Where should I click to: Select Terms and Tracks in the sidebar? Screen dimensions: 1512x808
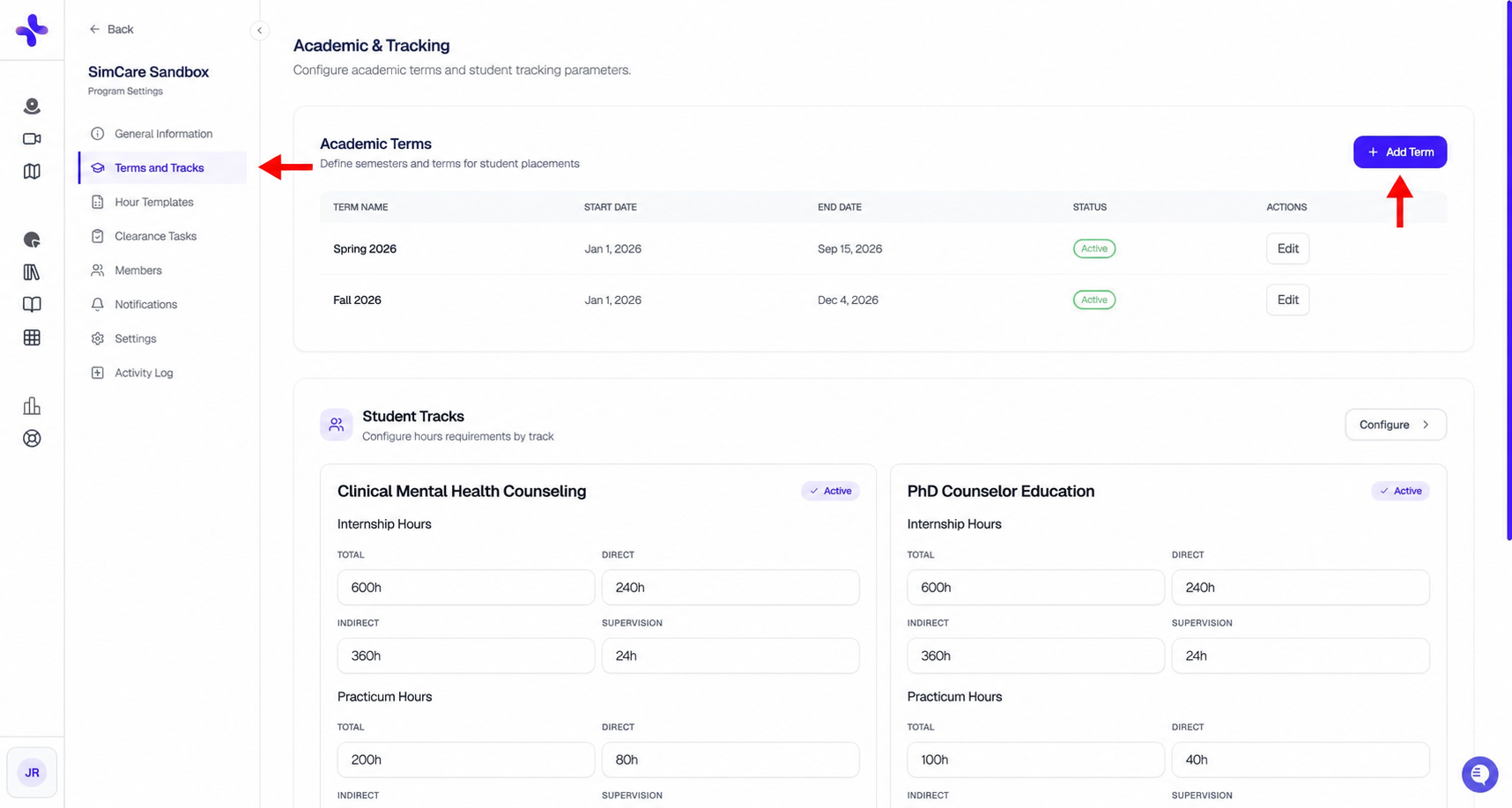[x=162, y=167]
